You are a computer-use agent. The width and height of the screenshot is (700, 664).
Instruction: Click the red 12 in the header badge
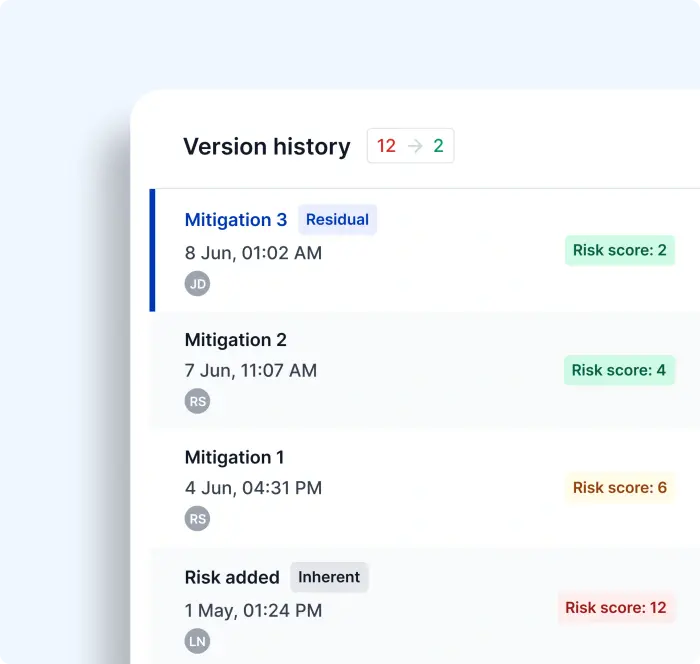(x=387, y=146)
